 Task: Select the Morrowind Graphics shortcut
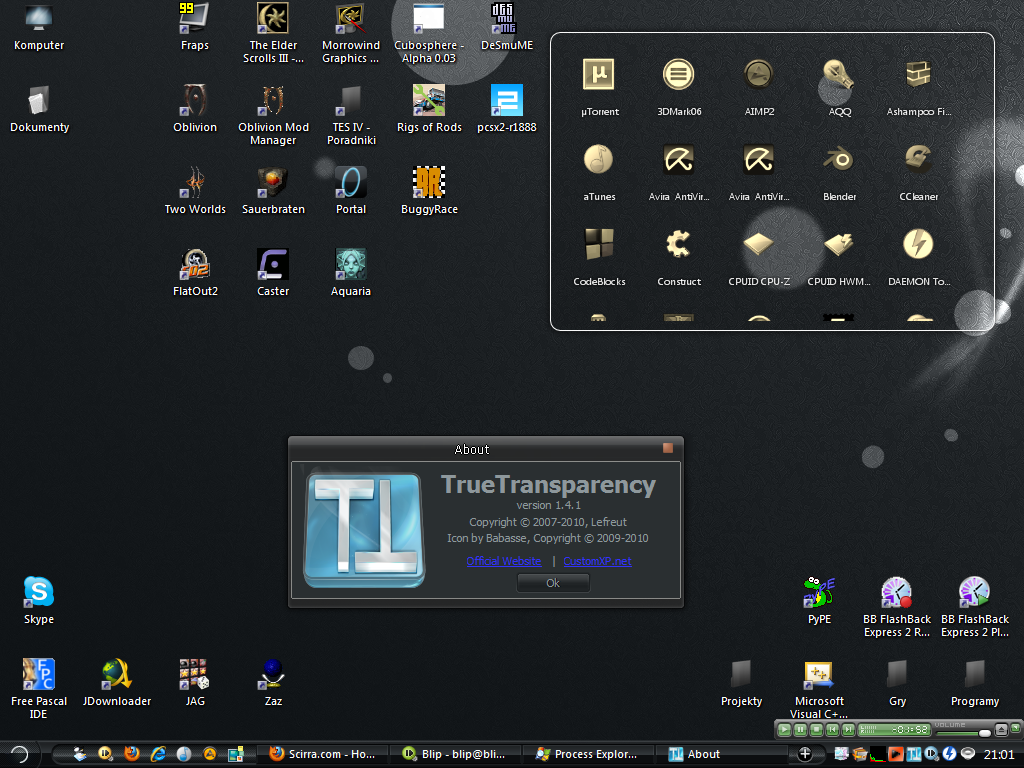click(x=351, y=33)
